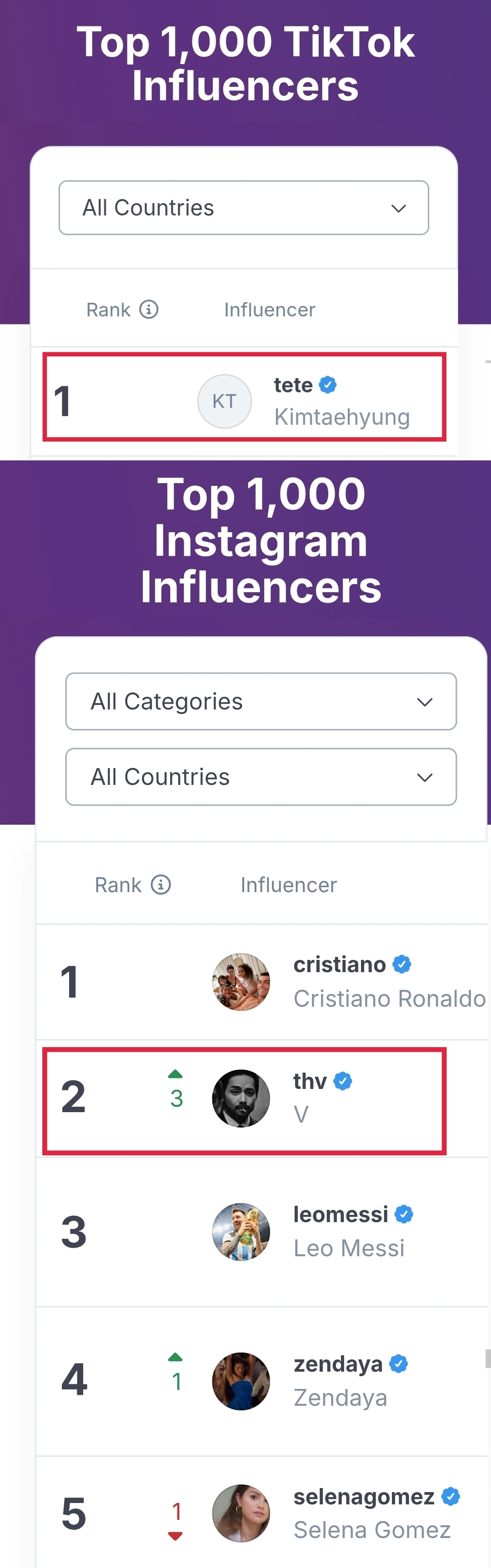This screenshot has height=1568, width=491.
Task: Click verified badge beside leomessi
Action: click(x=404, y=1214)
